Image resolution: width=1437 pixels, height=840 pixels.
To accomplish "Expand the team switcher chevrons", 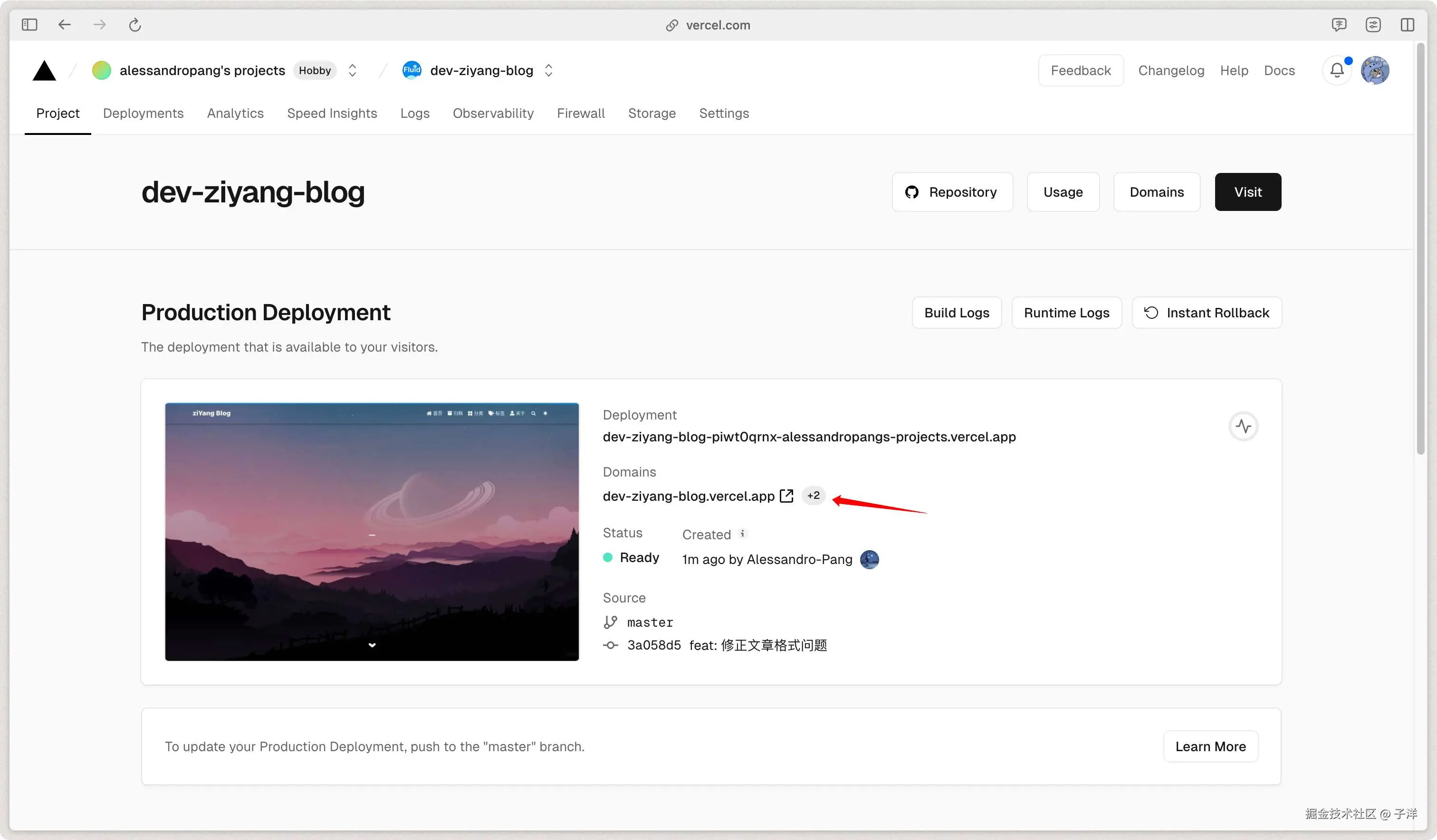I will point(353,70).
